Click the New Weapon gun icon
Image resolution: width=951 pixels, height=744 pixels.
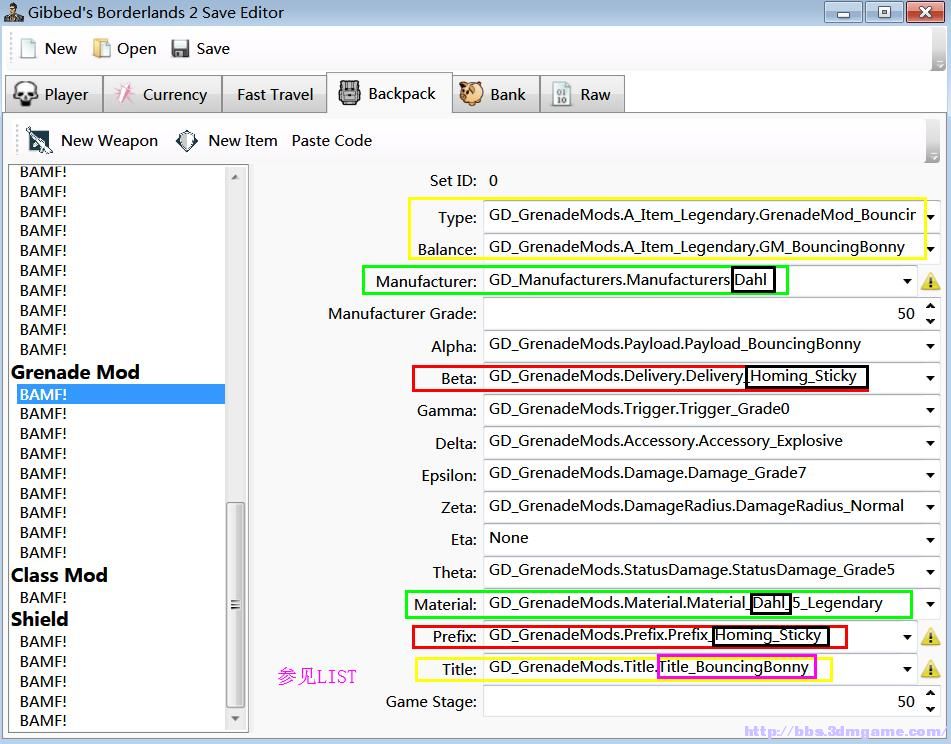(39, 141)
